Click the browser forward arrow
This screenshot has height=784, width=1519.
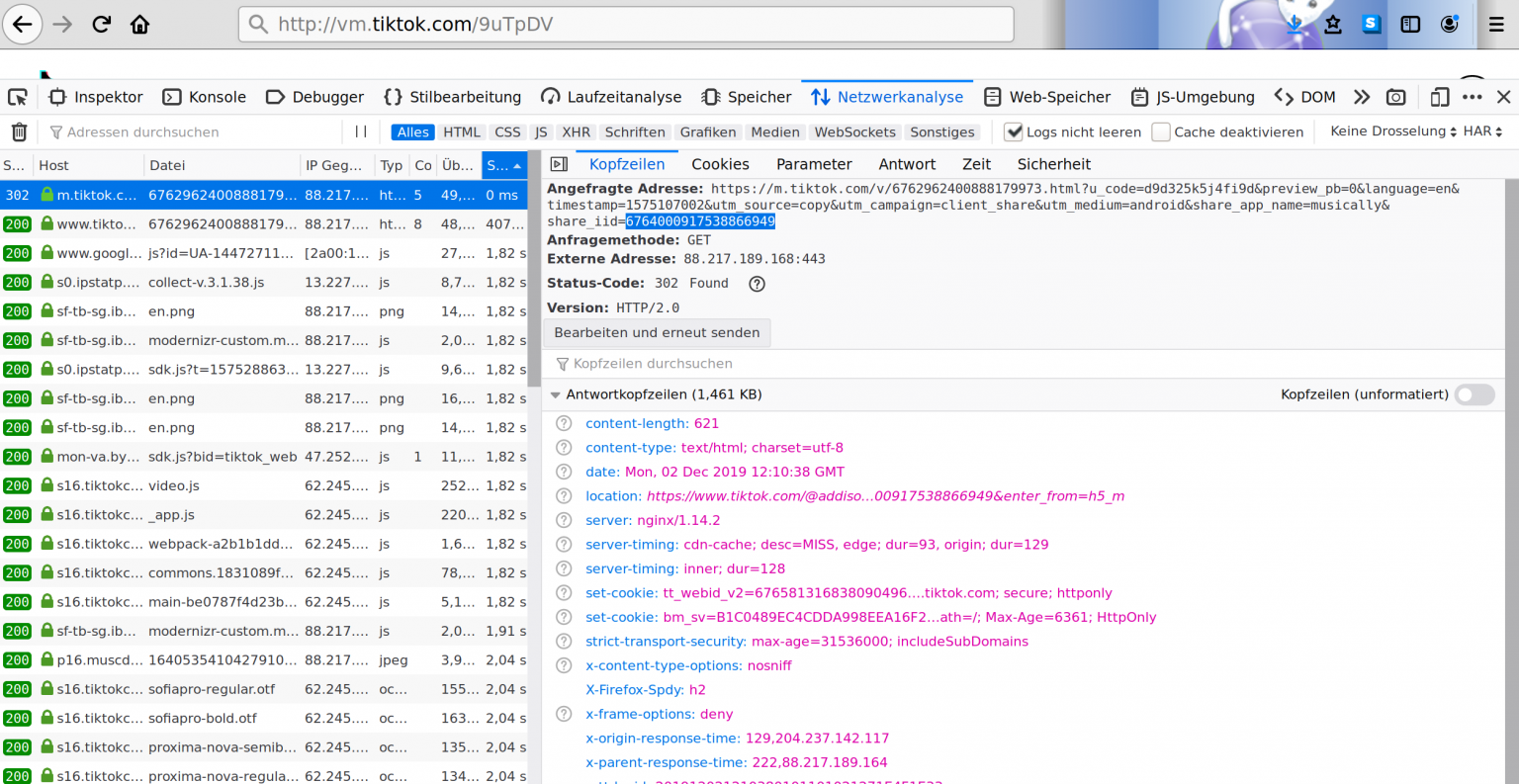coord(62,24)
